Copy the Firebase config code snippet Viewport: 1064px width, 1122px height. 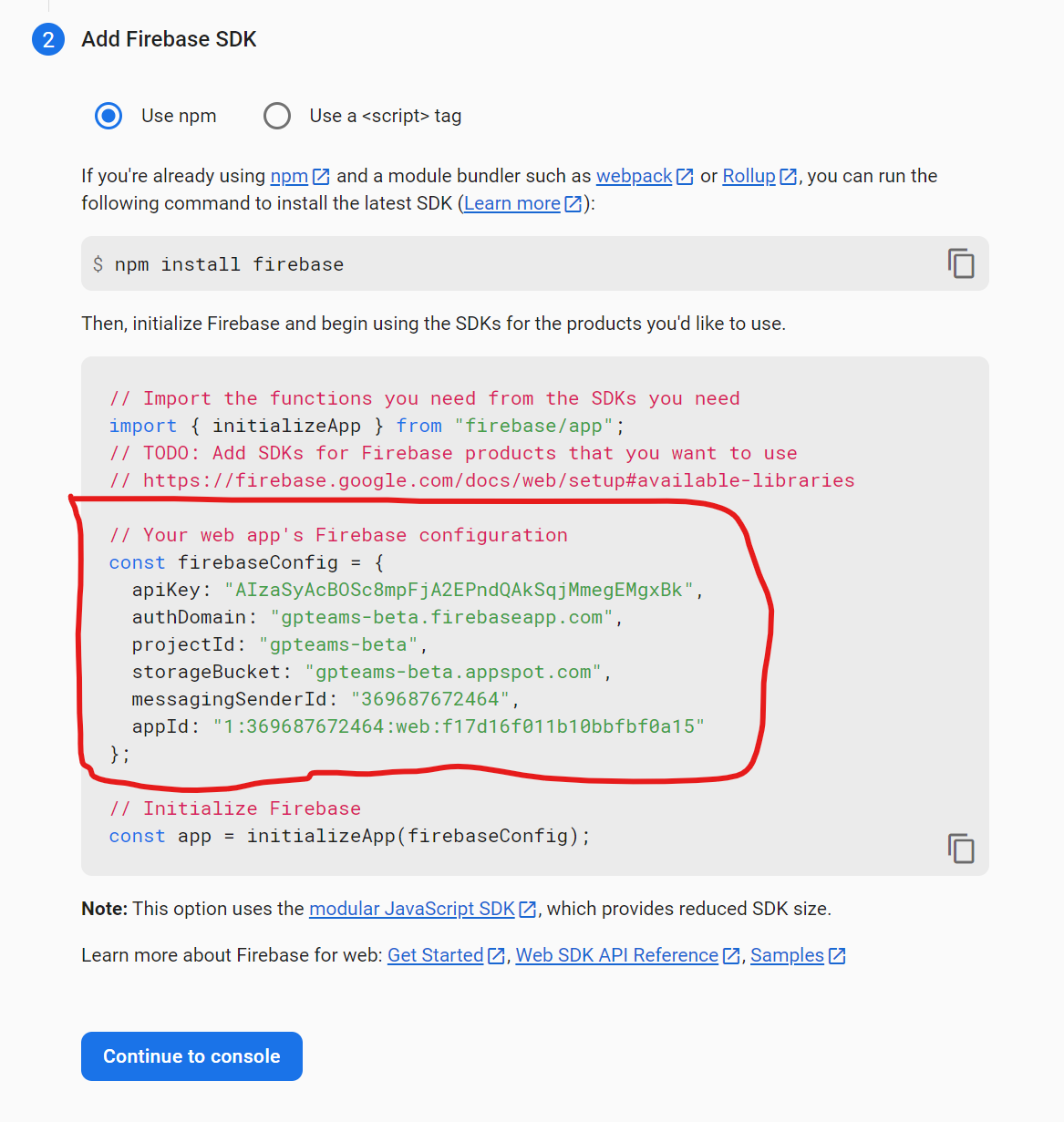pyautogui.click(x=961, y=849)
